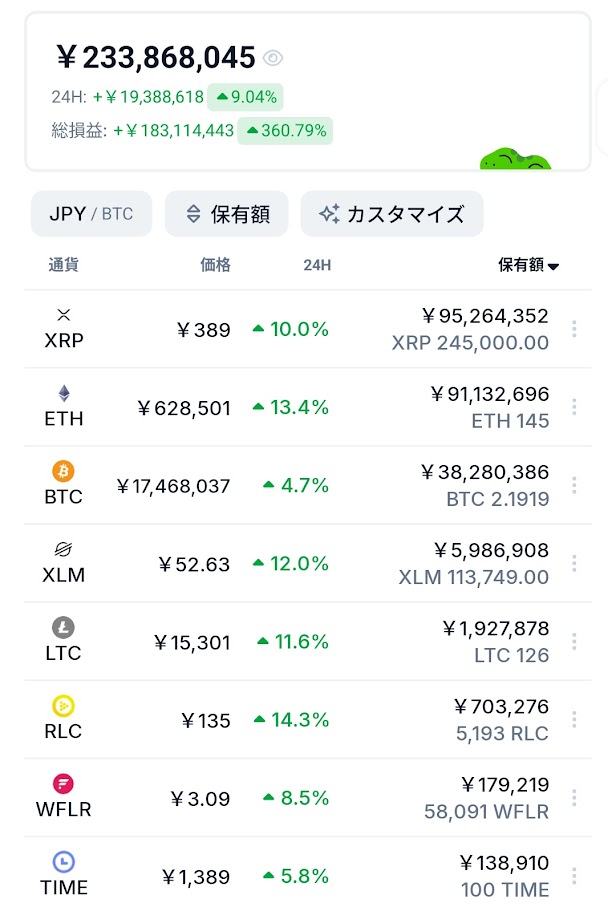Toggle JPY / BTC currency display

tap(91, 214)
